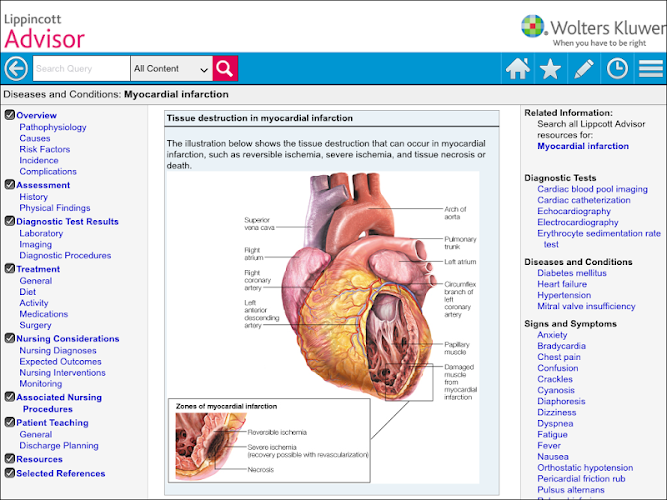
Task: Click the back arrow icon
Action: point(16,69)
